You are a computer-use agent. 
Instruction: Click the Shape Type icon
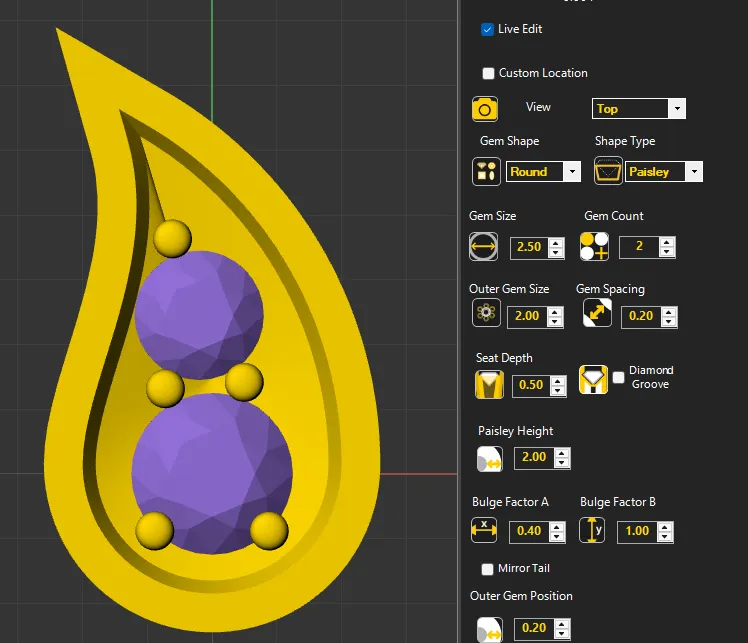click(x=608, y=171)
